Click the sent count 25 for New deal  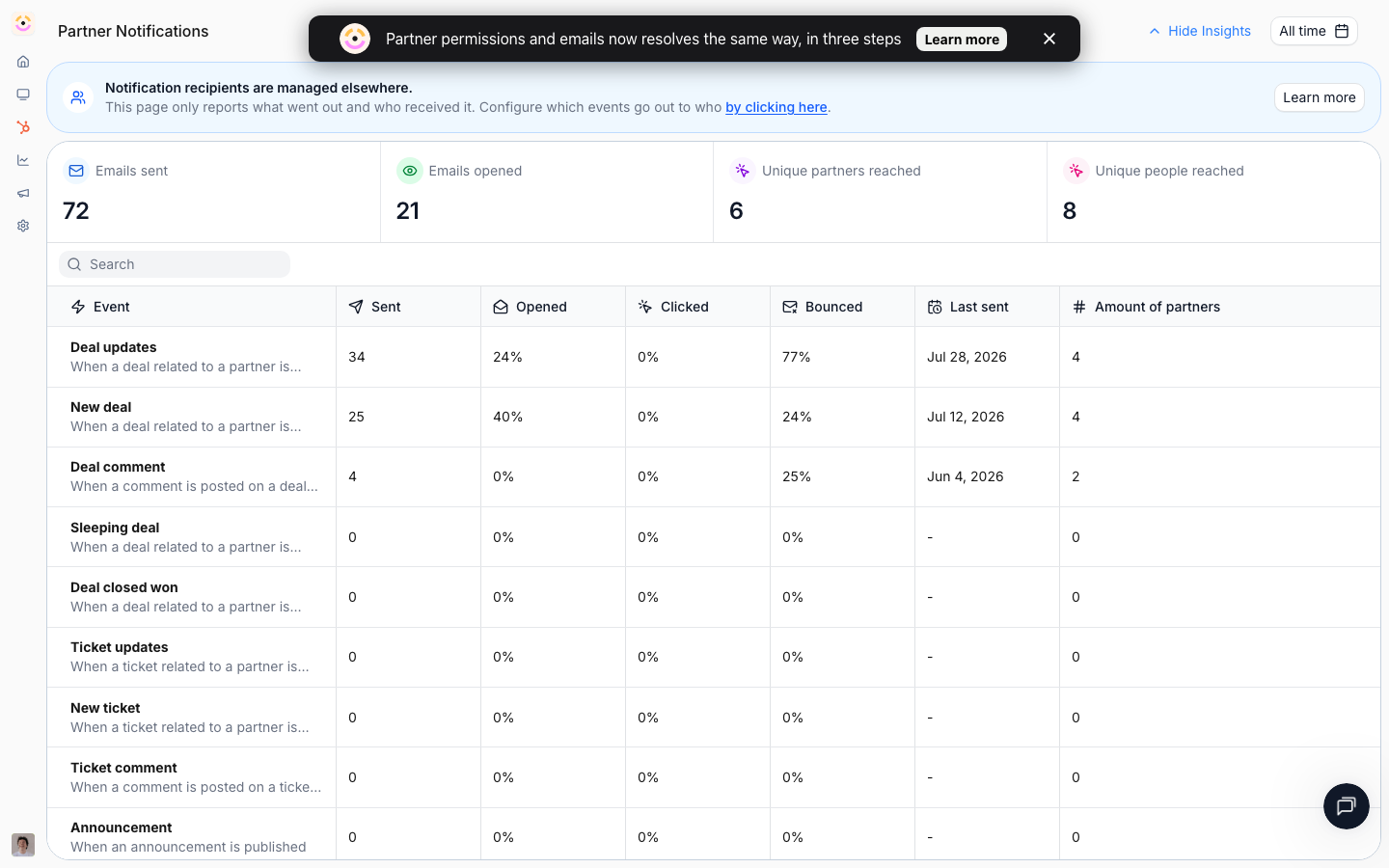pos(357,417)
